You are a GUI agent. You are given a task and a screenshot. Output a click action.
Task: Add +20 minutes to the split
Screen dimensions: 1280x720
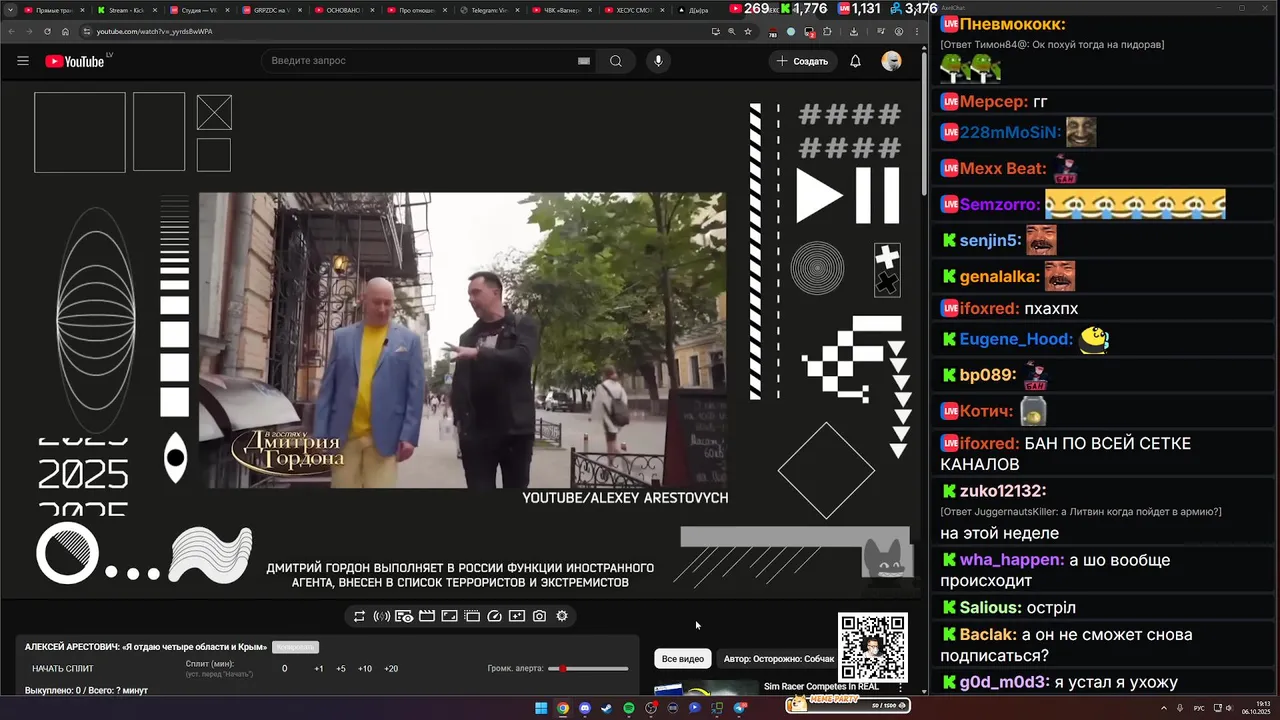click(x=391, y=669)
